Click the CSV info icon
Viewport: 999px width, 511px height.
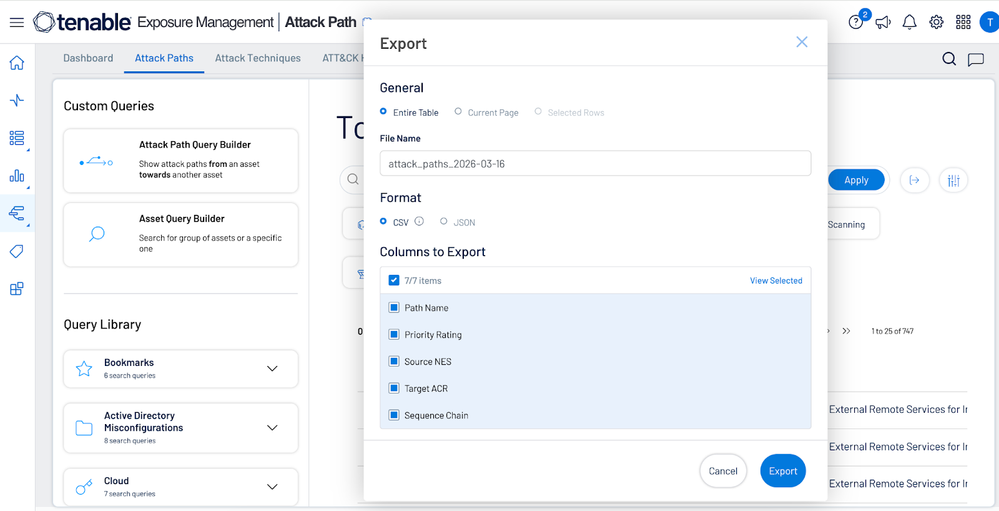tap(419, 222)
